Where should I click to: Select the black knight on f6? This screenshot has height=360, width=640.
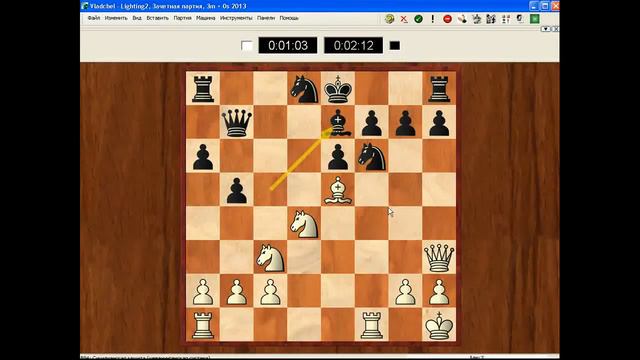[x=371, y=156]
